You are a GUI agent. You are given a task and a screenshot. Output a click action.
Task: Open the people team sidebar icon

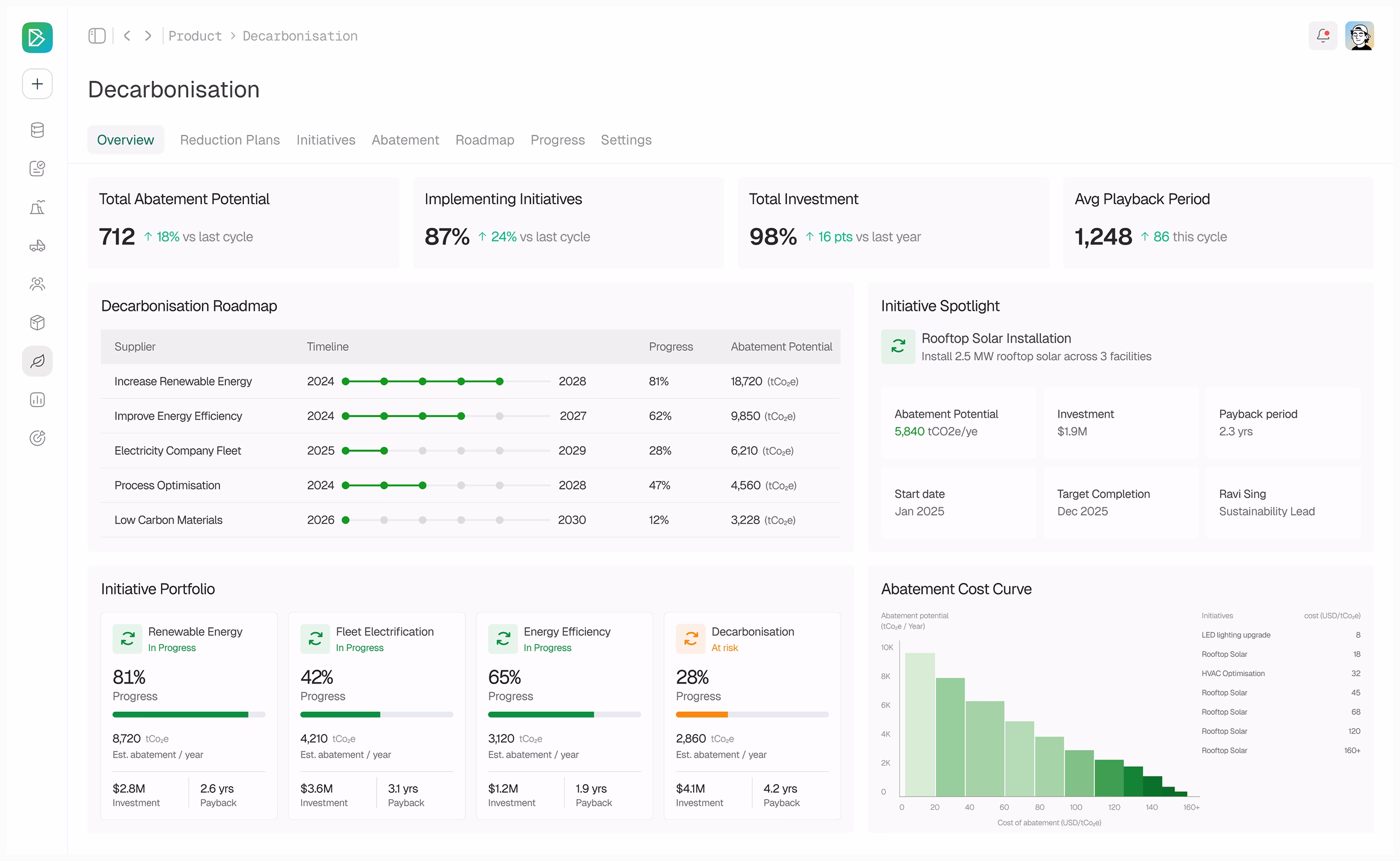(37, 285)
